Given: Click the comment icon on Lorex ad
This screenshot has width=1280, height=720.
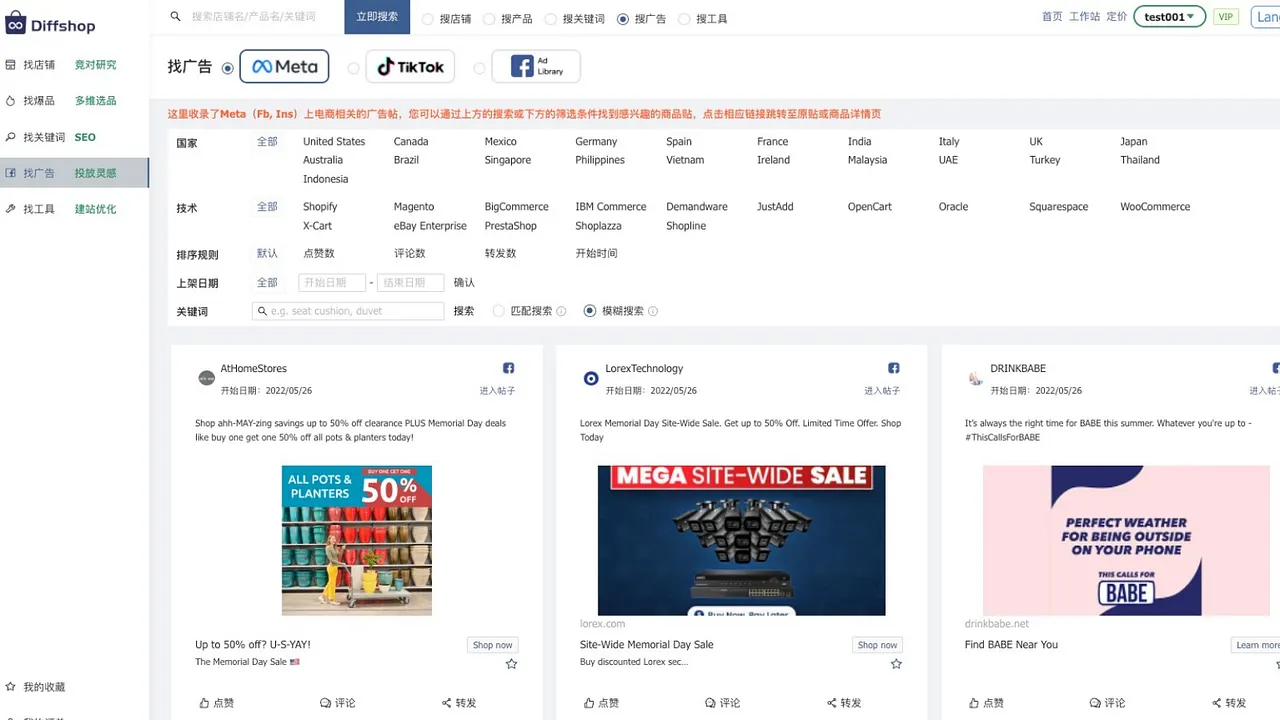Looking at the screenshot, I should point(710,703).
